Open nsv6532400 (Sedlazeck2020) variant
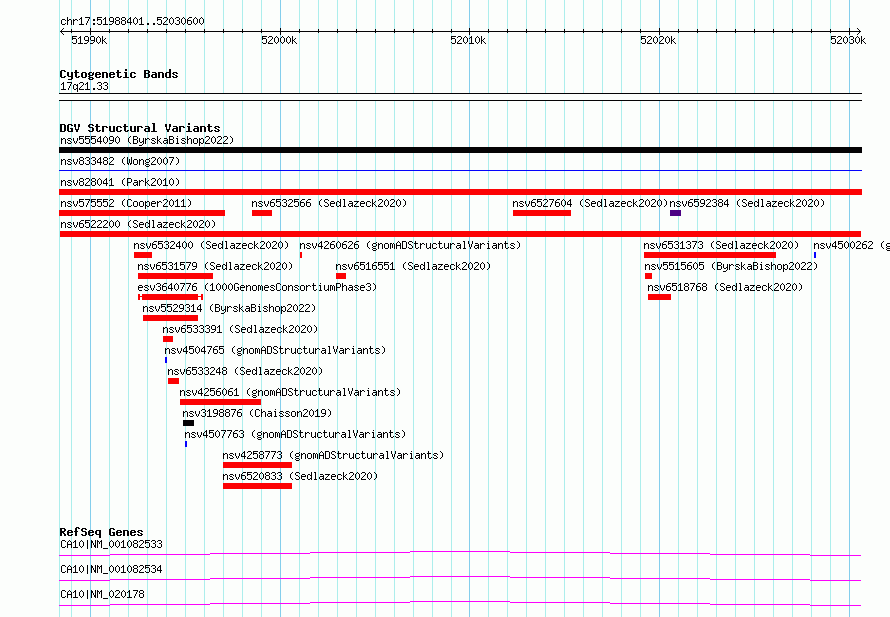The image size is (890, 617). 211,245
